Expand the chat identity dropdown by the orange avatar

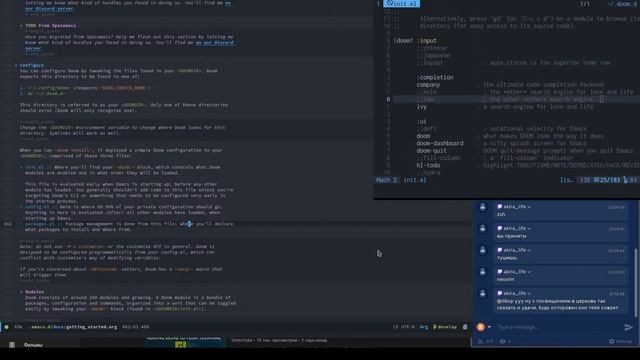[x=489, y=327]
